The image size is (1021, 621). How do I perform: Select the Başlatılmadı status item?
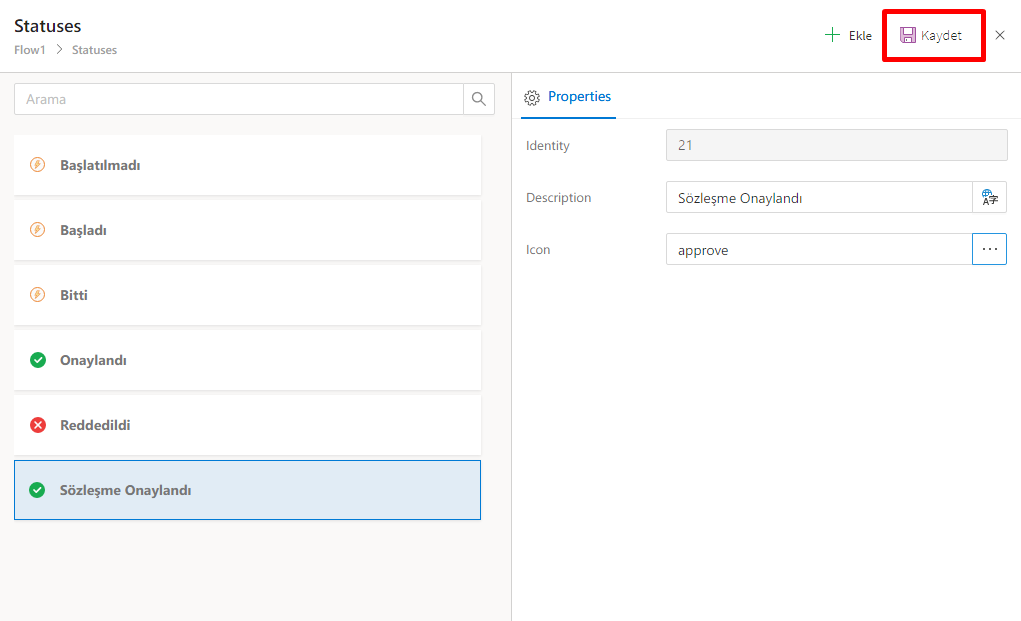click(247, 165)
